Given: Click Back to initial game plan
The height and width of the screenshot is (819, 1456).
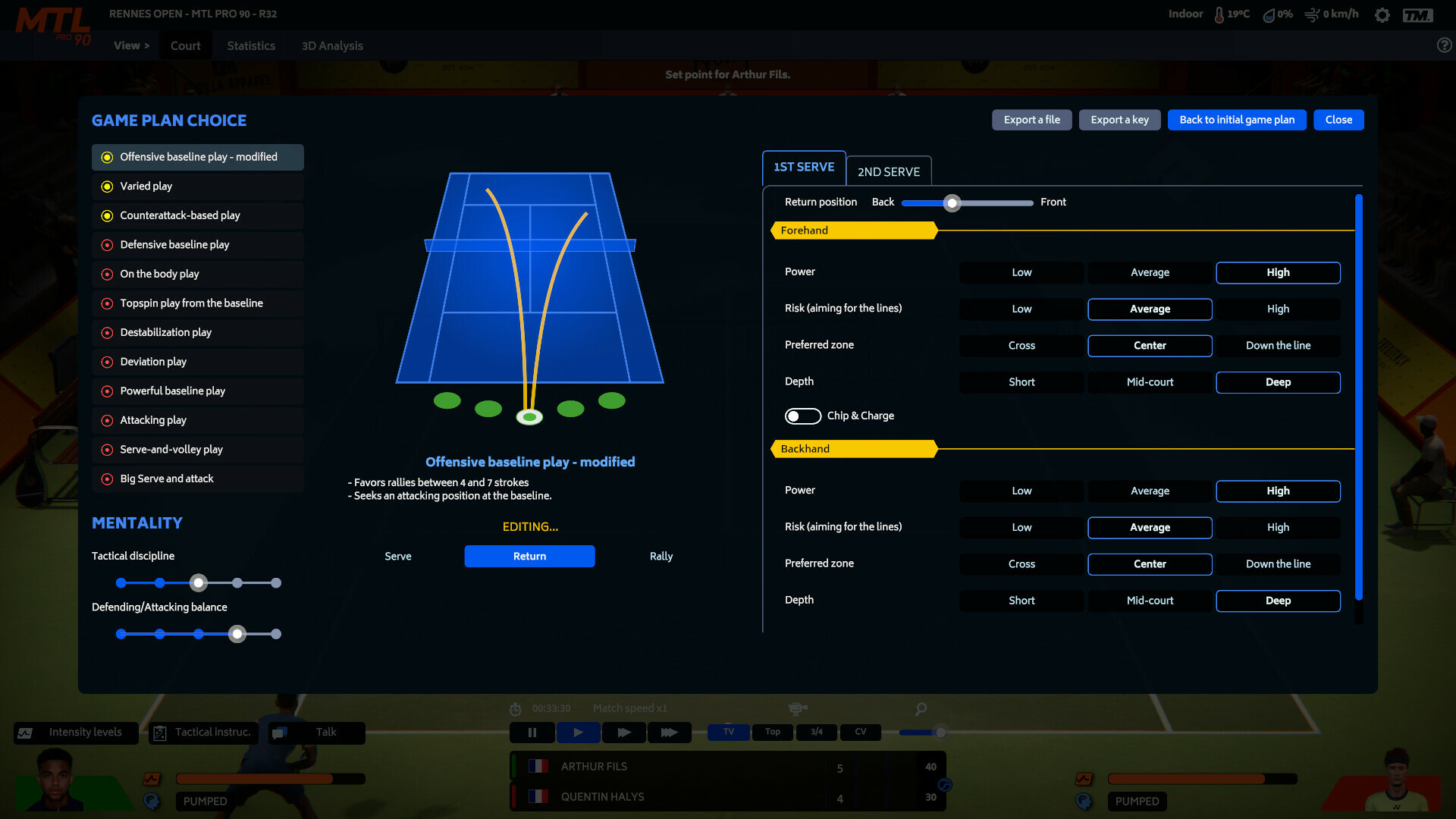Looking at the screenshot, I should point(1237,119).
